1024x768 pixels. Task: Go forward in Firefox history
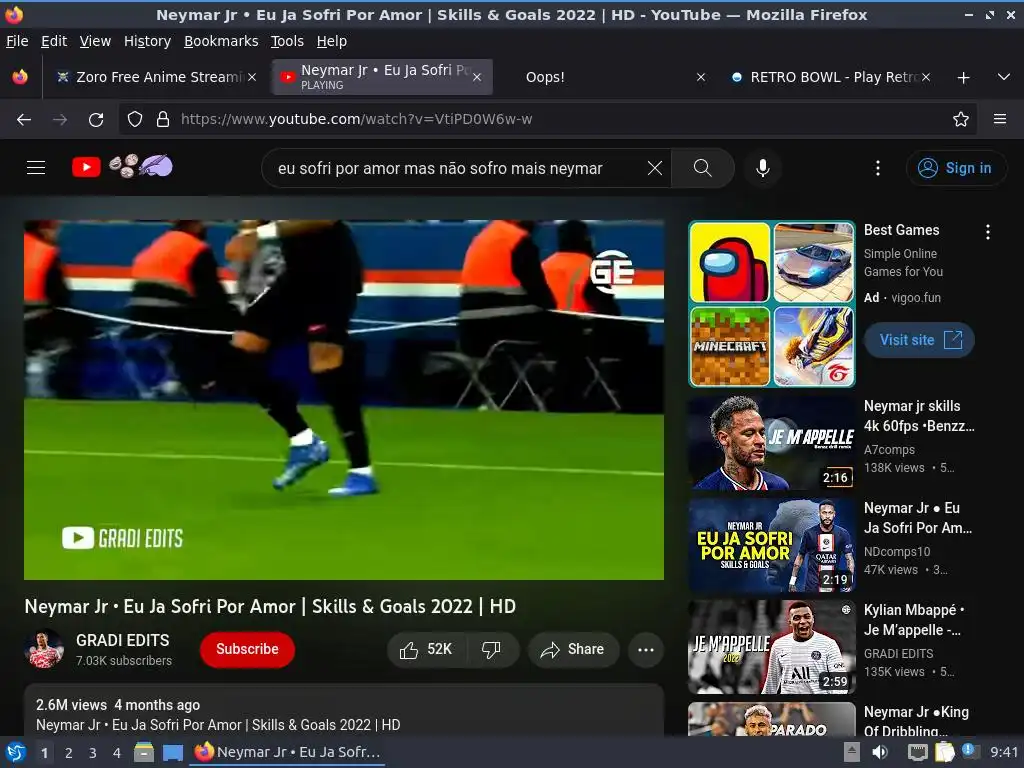tap(60, 120)
